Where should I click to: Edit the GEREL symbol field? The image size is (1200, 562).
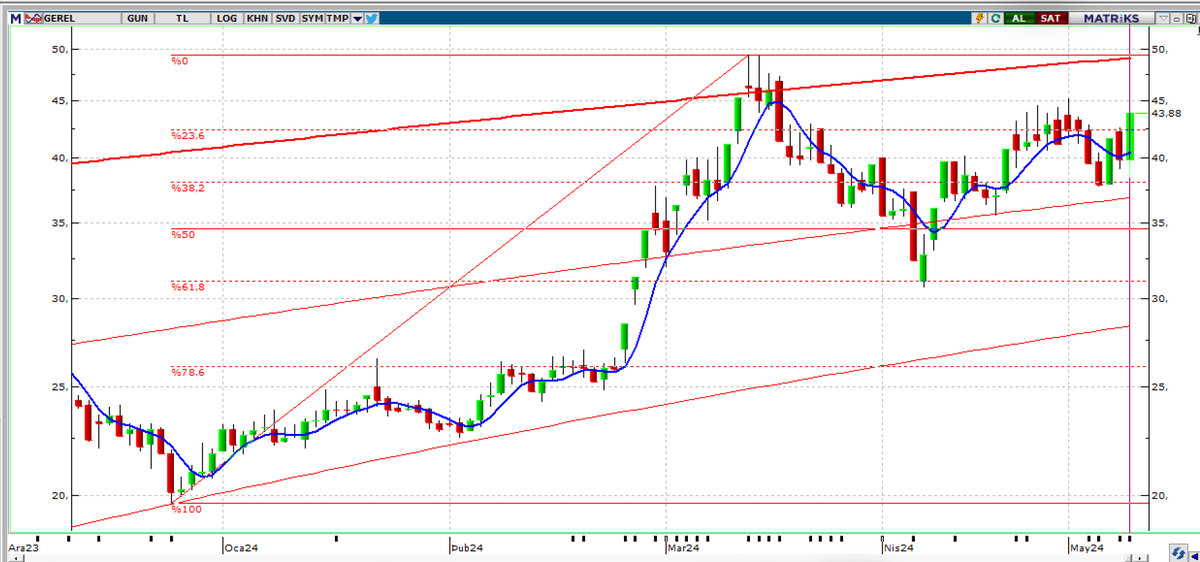(x=82, y=18)
